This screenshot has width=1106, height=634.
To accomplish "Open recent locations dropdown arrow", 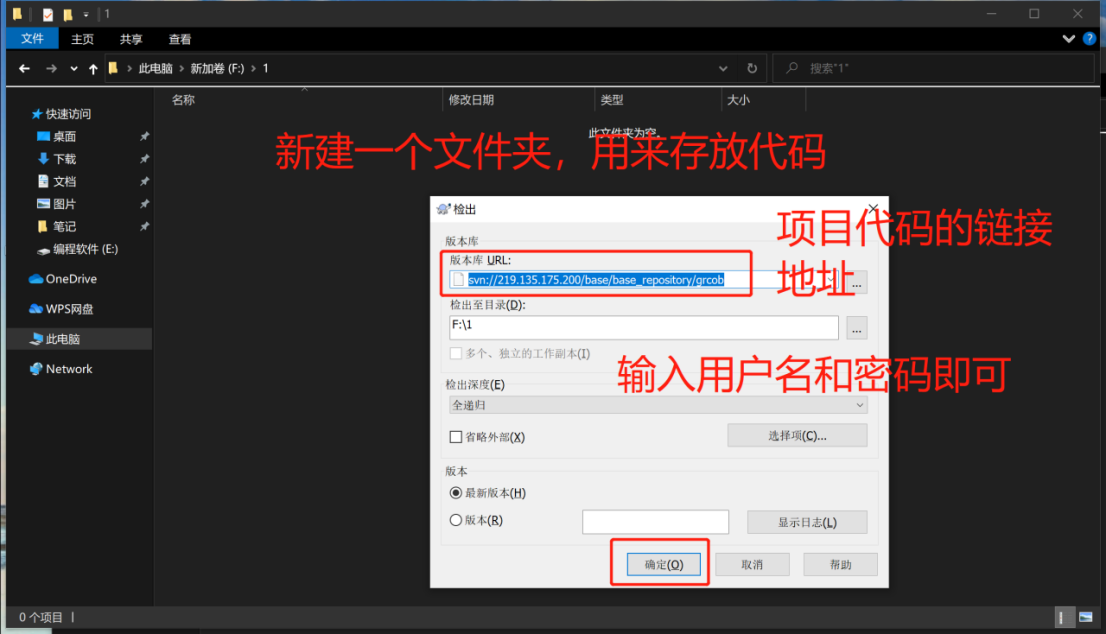I will point(73,68).
